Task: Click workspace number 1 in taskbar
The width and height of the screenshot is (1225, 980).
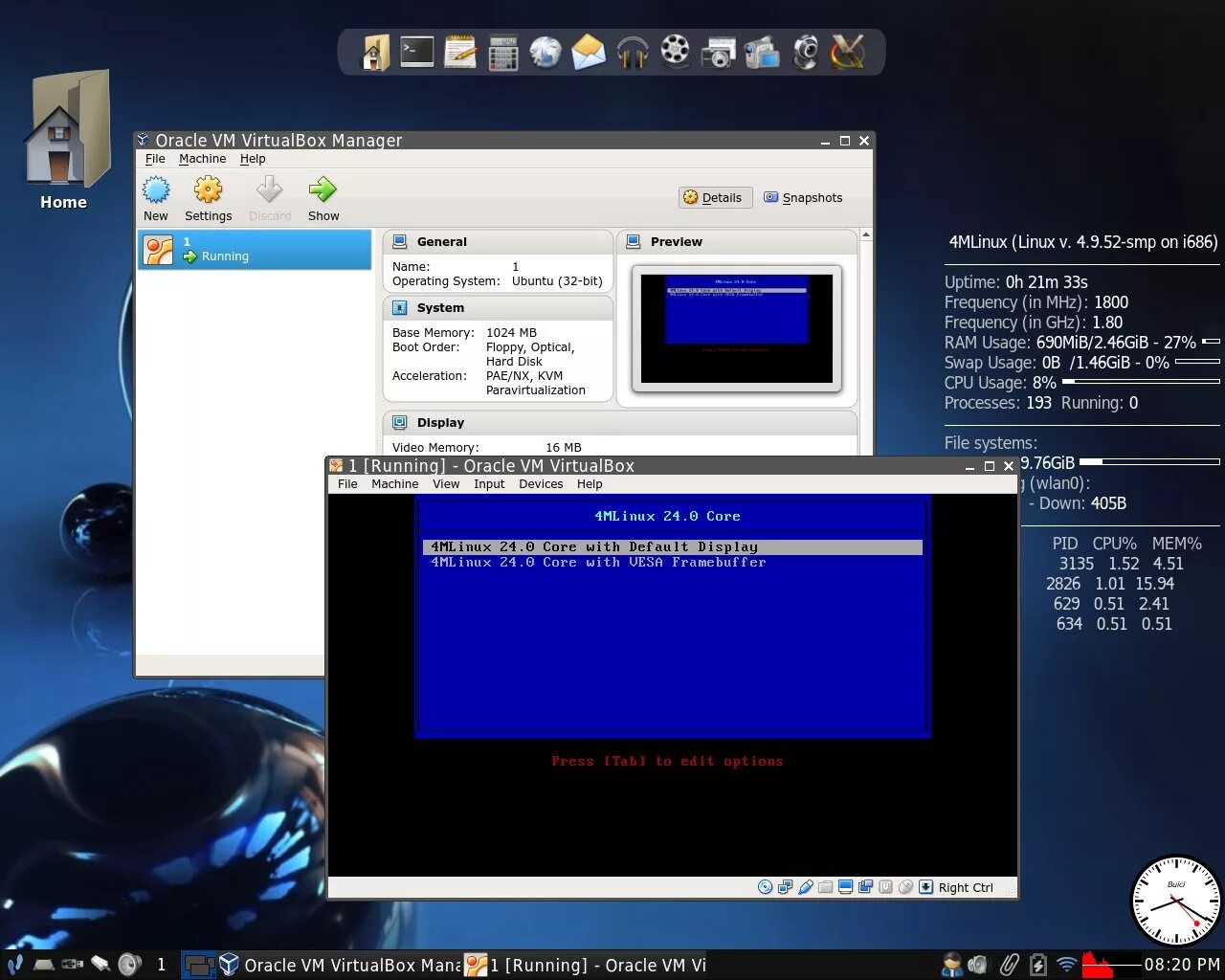Action: click(x=161, y=965)
